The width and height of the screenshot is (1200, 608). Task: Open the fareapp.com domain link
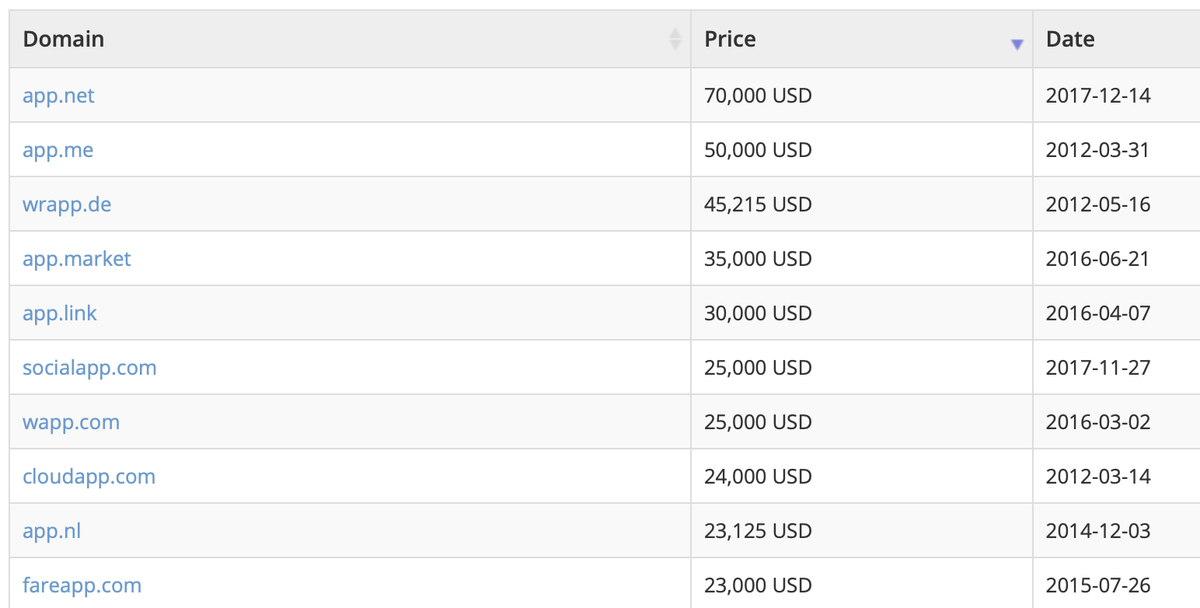pyautogui.click(x=82, y=585)
